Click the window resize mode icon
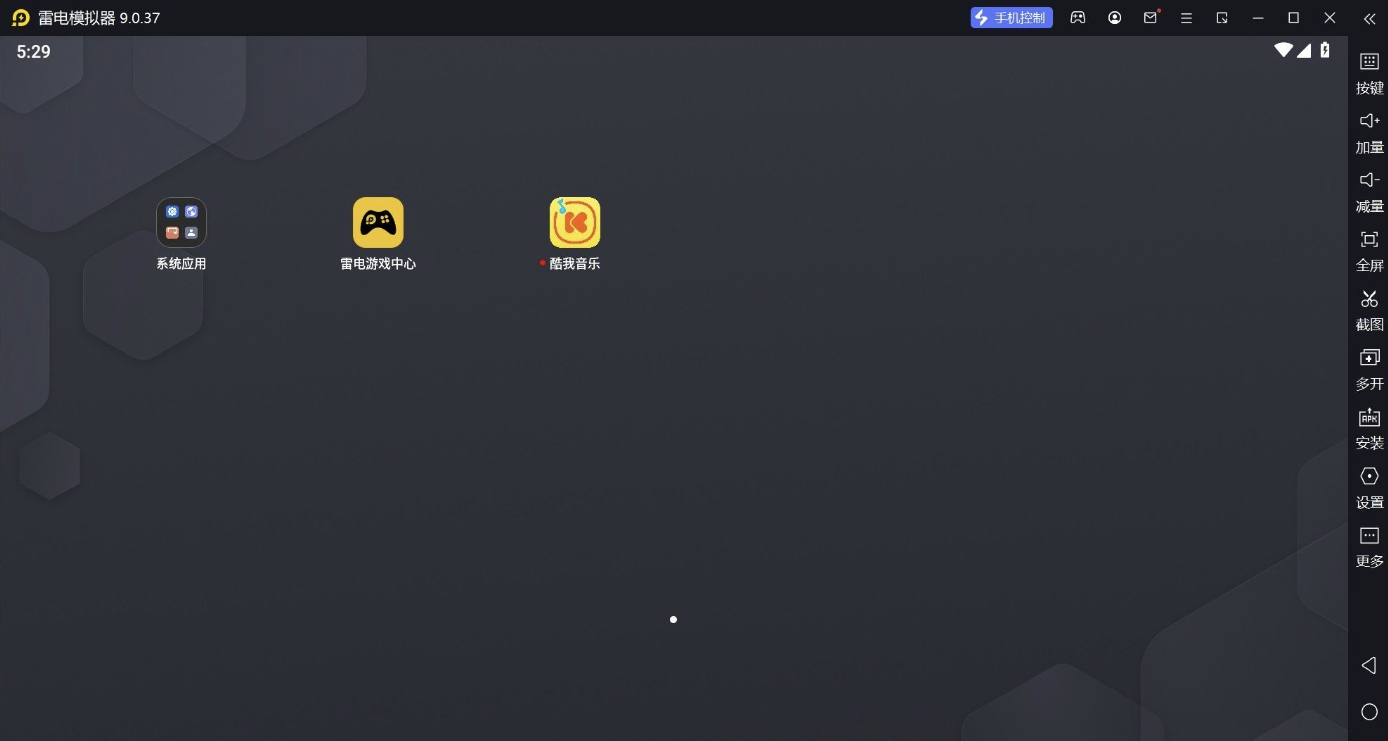The height and width of the screenshot is (741, 1388). tap(1222, 18)
